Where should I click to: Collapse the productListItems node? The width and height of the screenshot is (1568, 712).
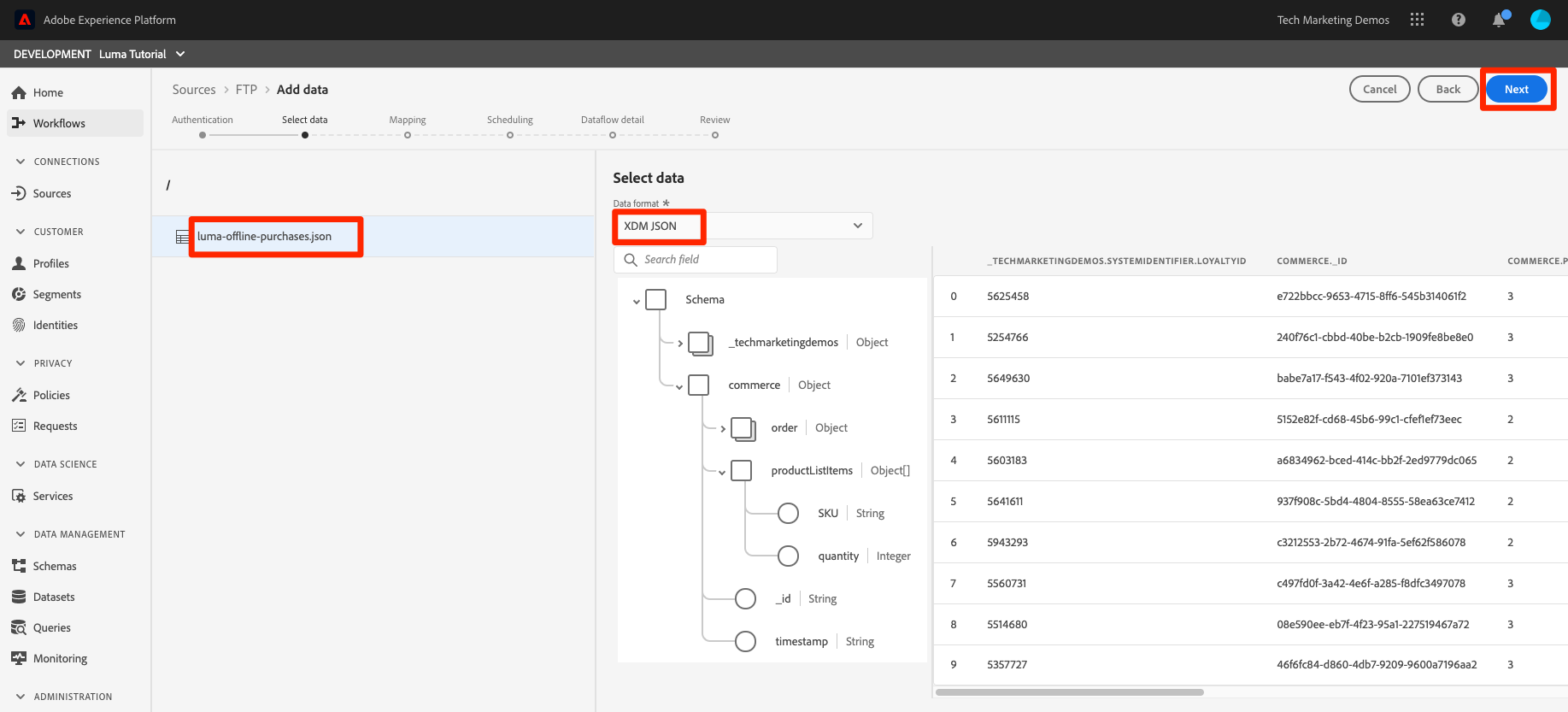[x=722, y=472]
